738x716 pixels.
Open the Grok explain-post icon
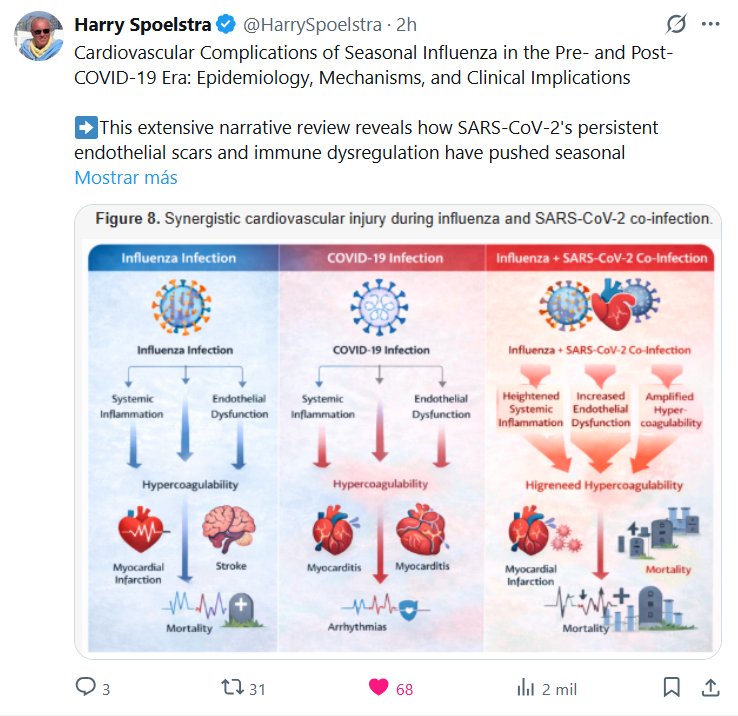pyautogui.click(x=676, y=24)
